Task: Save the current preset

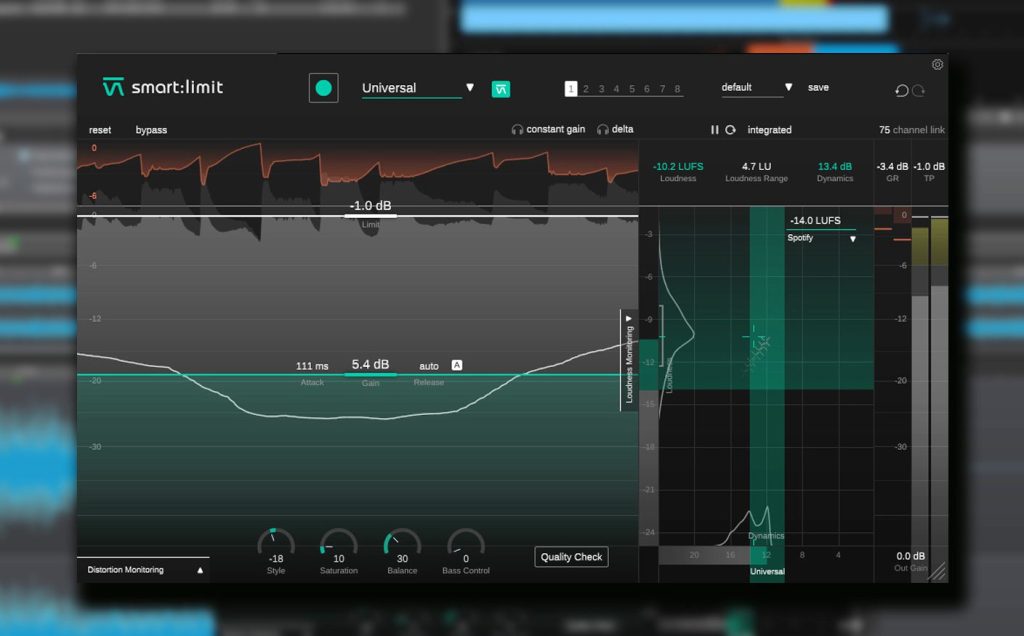Action: click(x=818, y=87)
